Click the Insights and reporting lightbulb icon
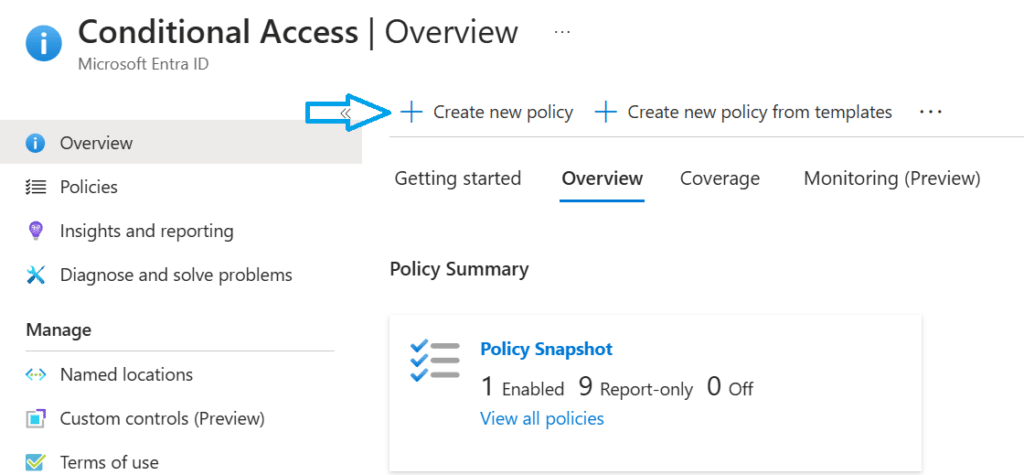 point(36,231)
